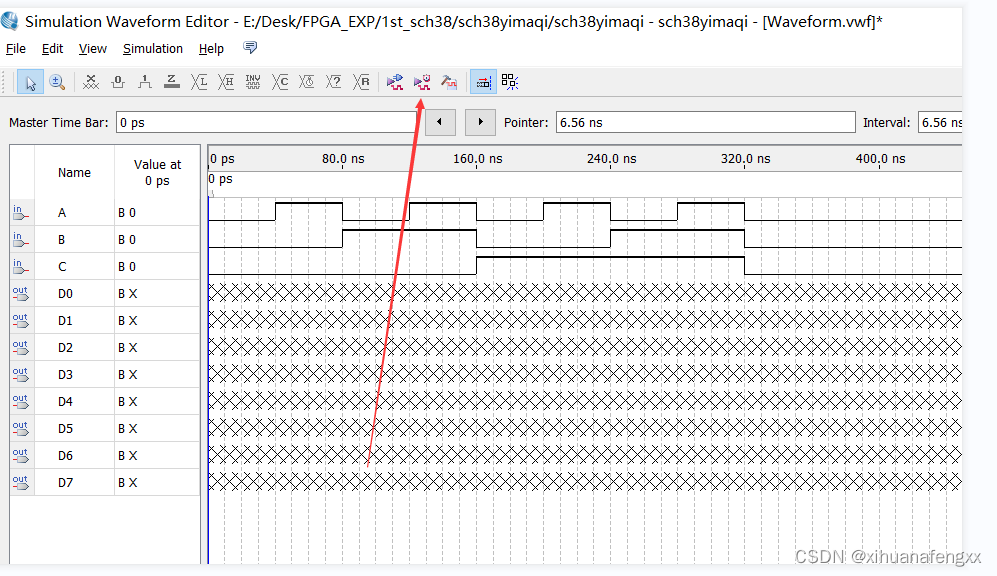Viewport: 997px width, 576px height.
Task: Run Functional Simulation
Action: point(395,82)
